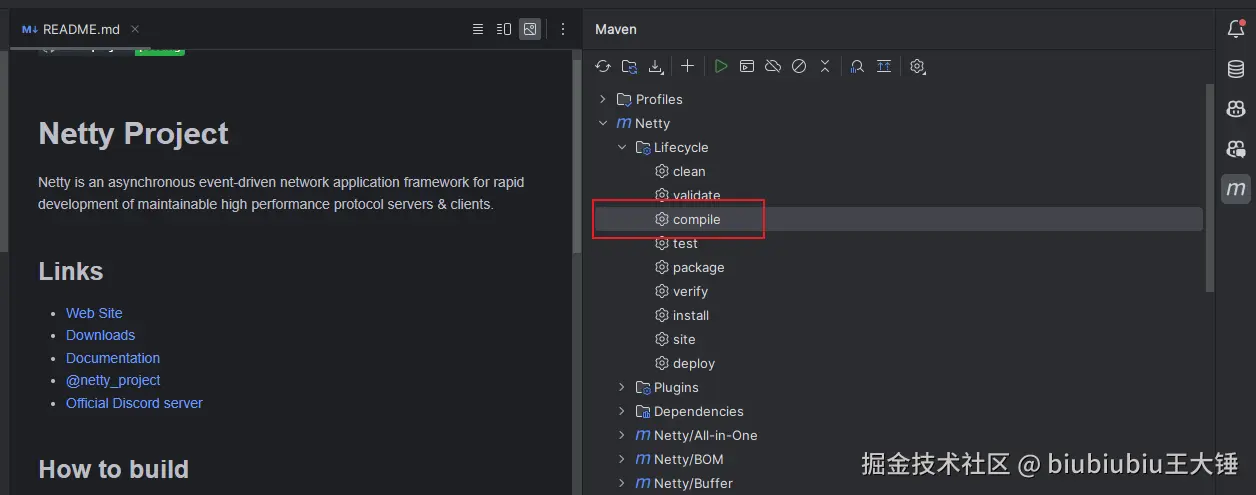1256x495 pixels.
Task: Select the package lifecycle goal
Action: (698, 267)
